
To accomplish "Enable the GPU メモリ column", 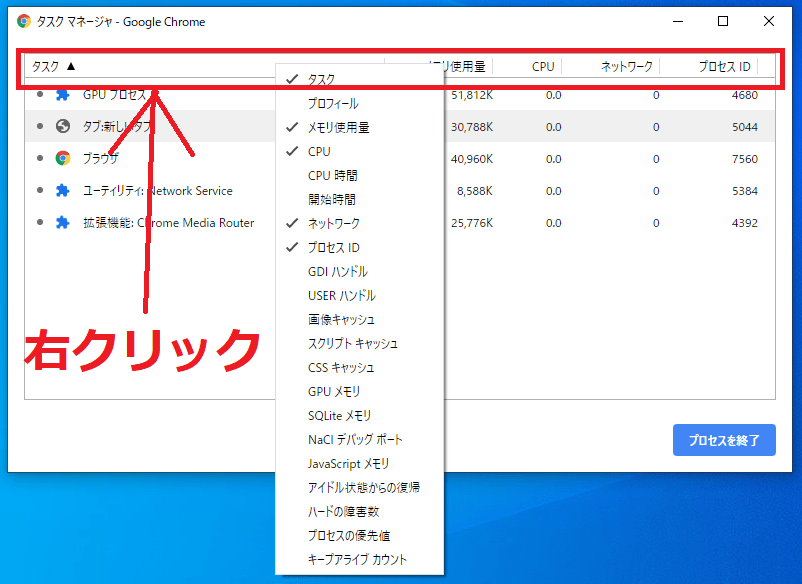I will click(360, 392).
